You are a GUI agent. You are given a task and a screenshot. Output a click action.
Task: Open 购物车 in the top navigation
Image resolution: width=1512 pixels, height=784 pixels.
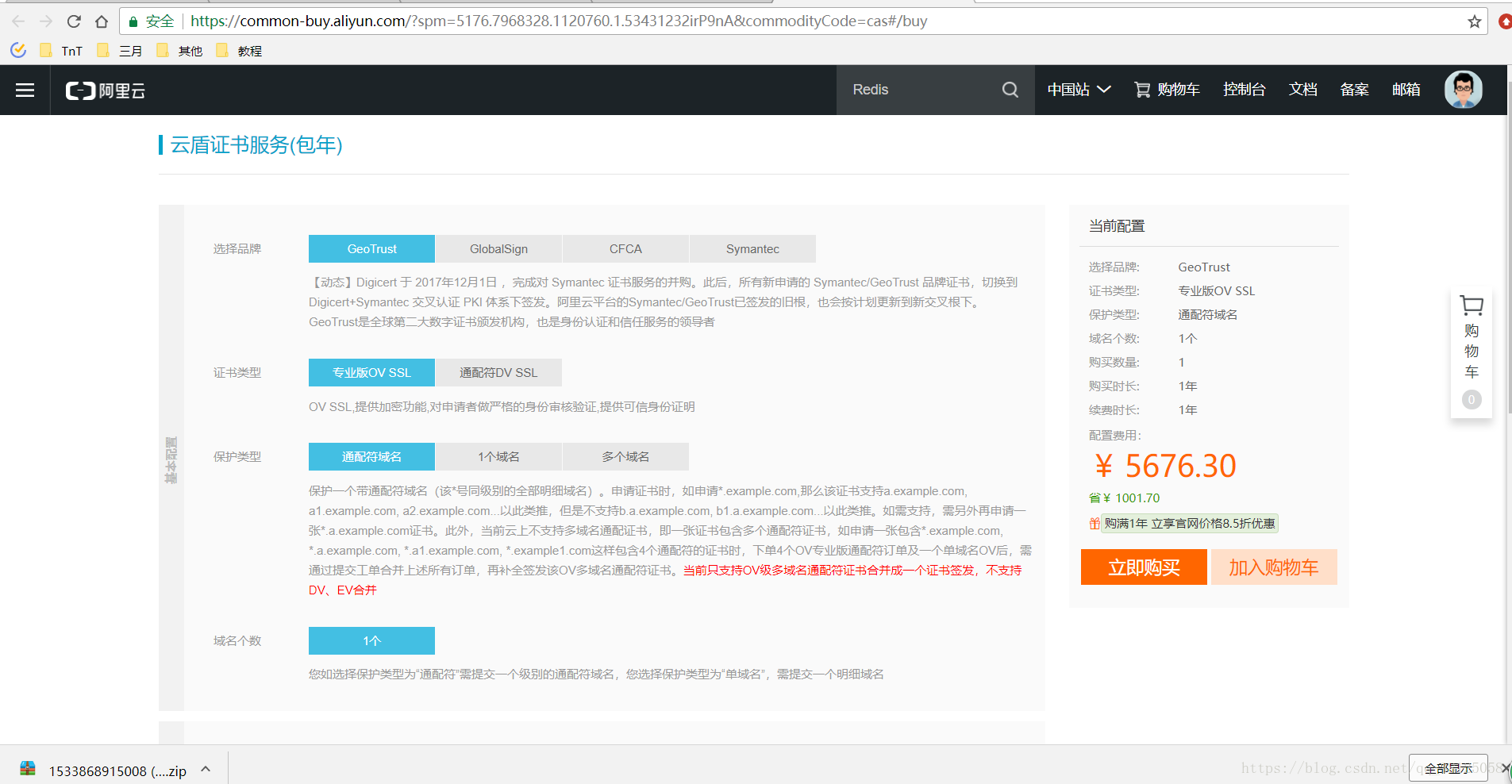[x=1167, y=90]
